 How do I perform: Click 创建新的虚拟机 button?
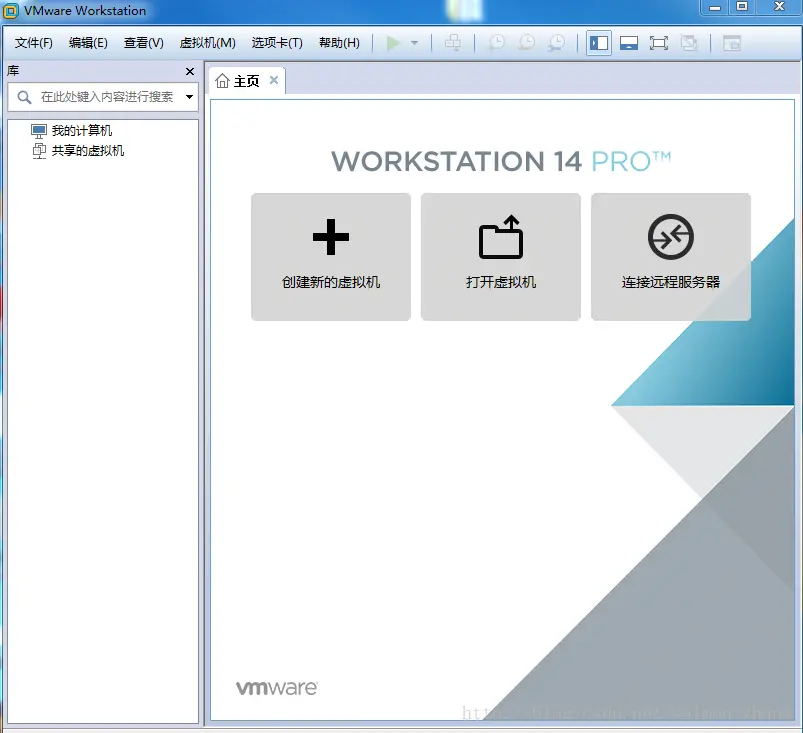[331, 257]
